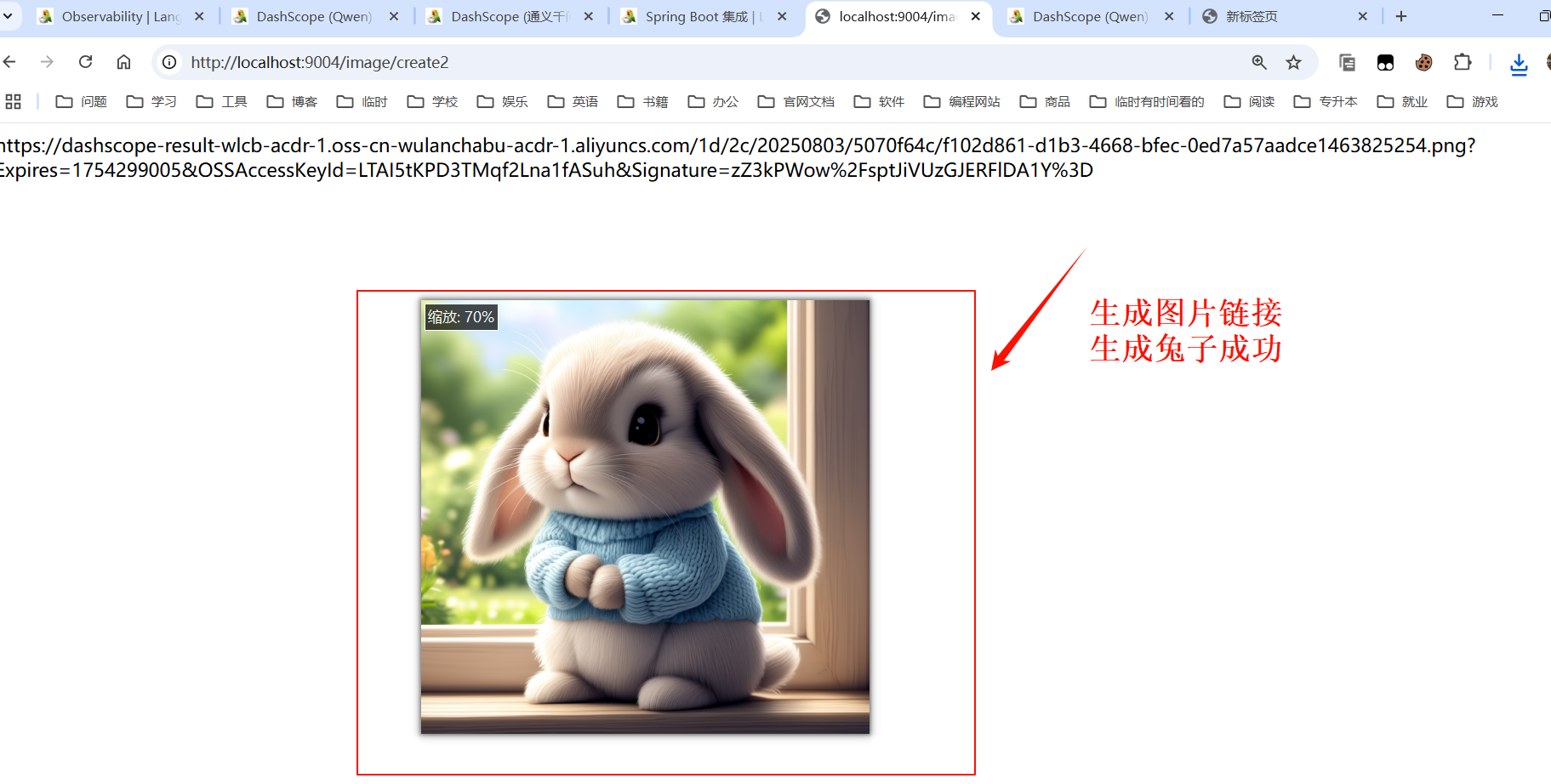Open the apps grid in bookmarks bar
The image size is (1551, 784).
point(14,102)
